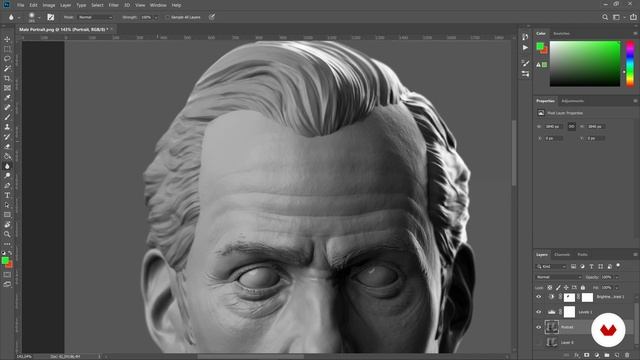Viewport: 640px width, 360px height.
Task: Show the bottom hidden layer
Action: tap(538, 342)
